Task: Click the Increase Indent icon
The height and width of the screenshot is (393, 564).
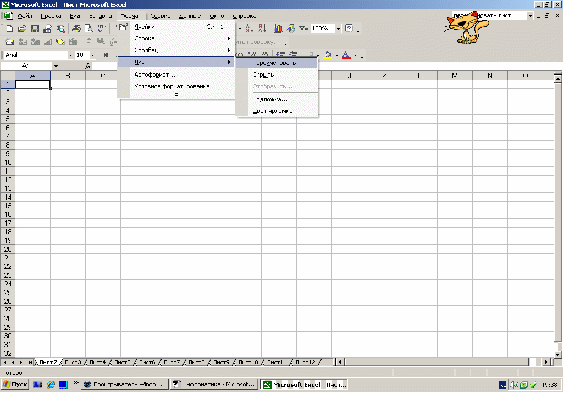Action: click(x=293, y=54)
